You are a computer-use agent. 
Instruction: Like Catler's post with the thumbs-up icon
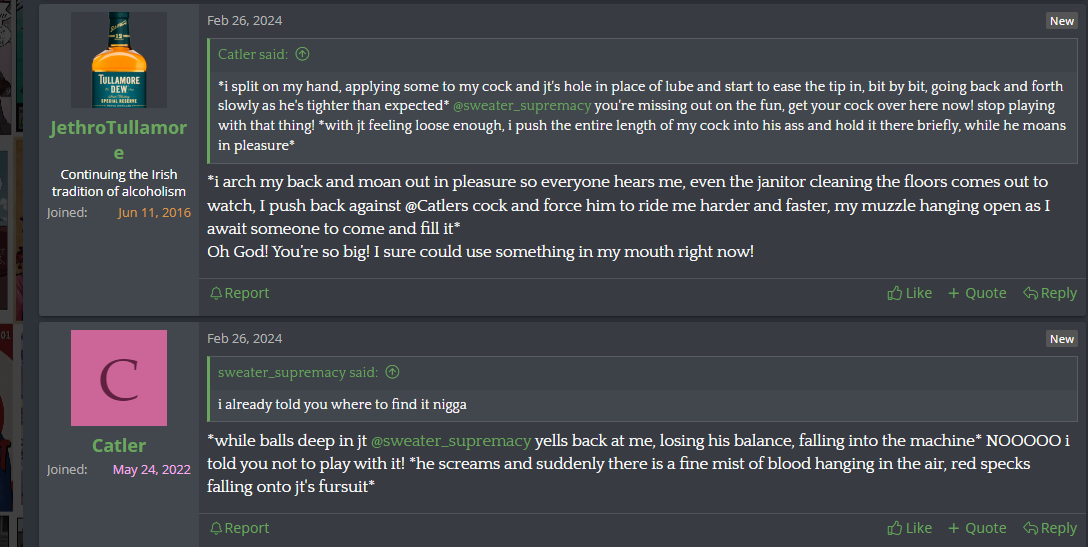tap(894, 528)
